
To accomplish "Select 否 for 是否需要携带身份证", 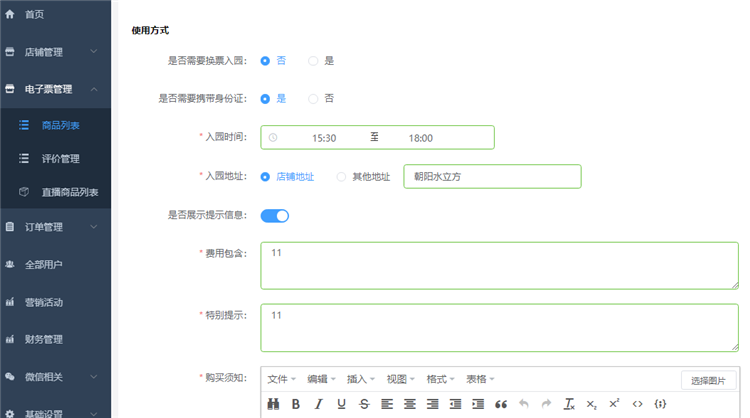I will pos(313,99).
